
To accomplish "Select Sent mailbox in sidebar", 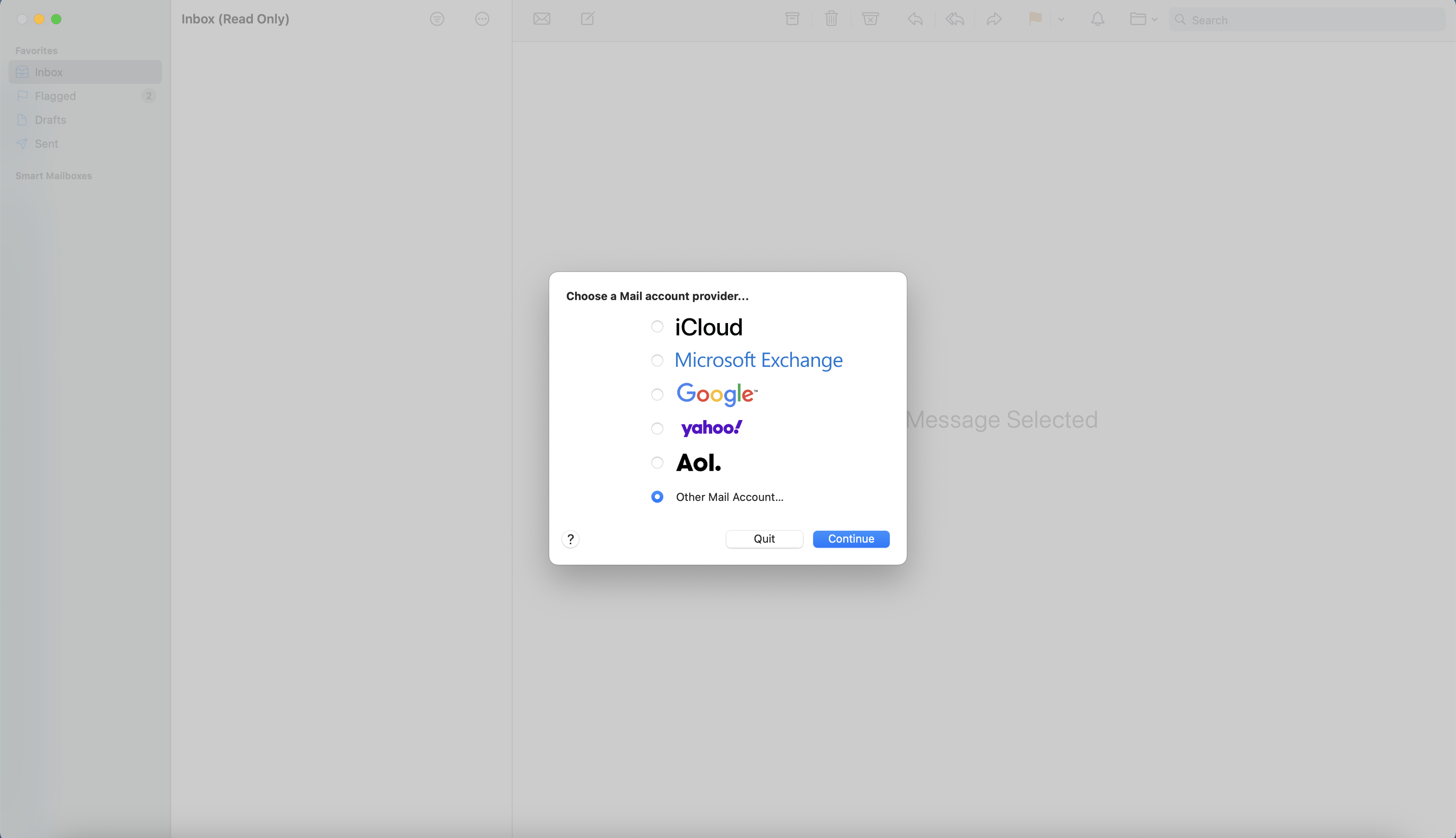I will (x=85, y=143).
